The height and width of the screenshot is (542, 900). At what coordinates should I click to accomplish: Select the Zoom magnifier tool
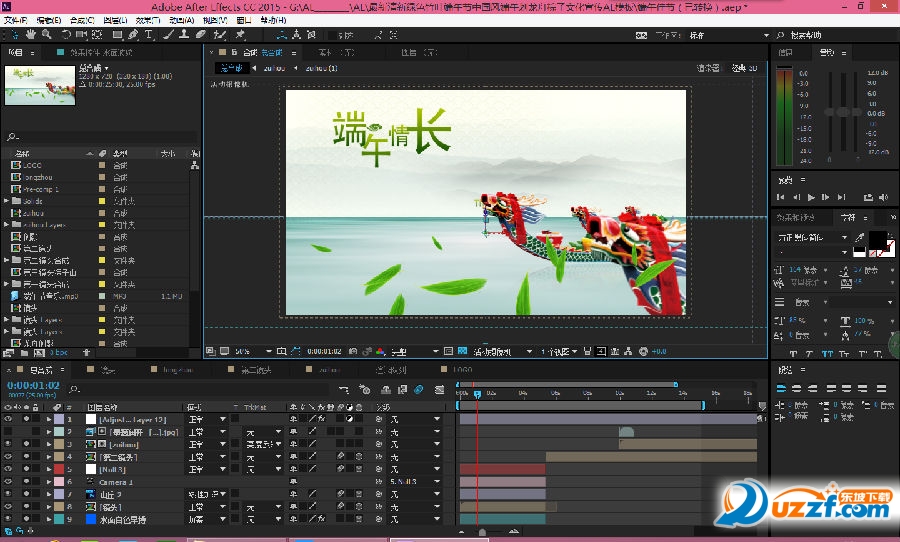click(46, 34)
